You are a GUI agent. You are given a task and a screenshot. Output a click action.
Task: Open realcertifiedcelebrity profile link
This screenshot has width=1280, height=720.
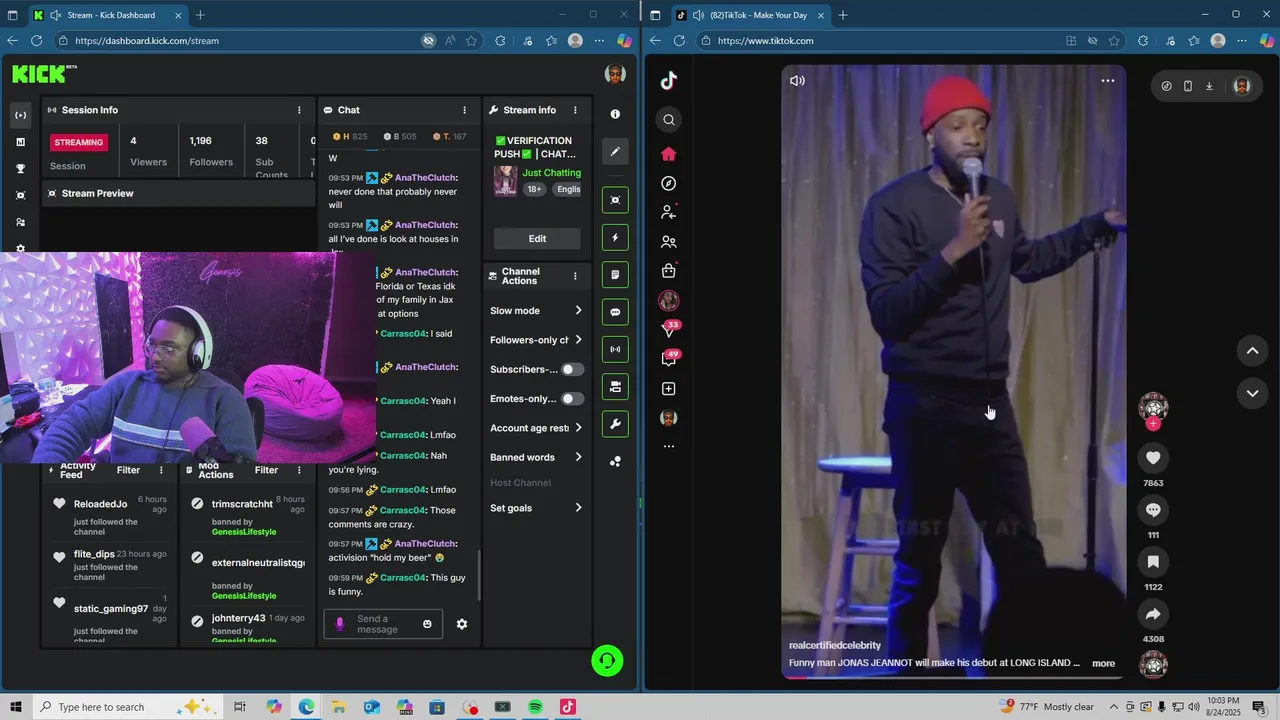835,646
